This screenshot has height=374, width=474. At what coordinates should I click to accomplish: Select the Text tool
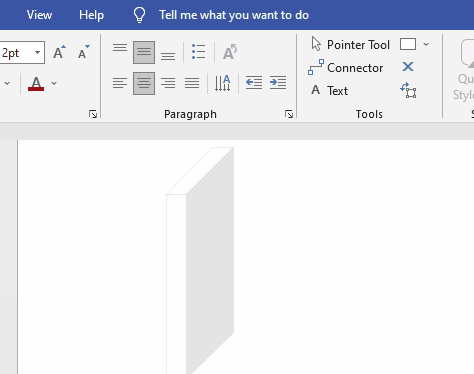coord(329,91)
